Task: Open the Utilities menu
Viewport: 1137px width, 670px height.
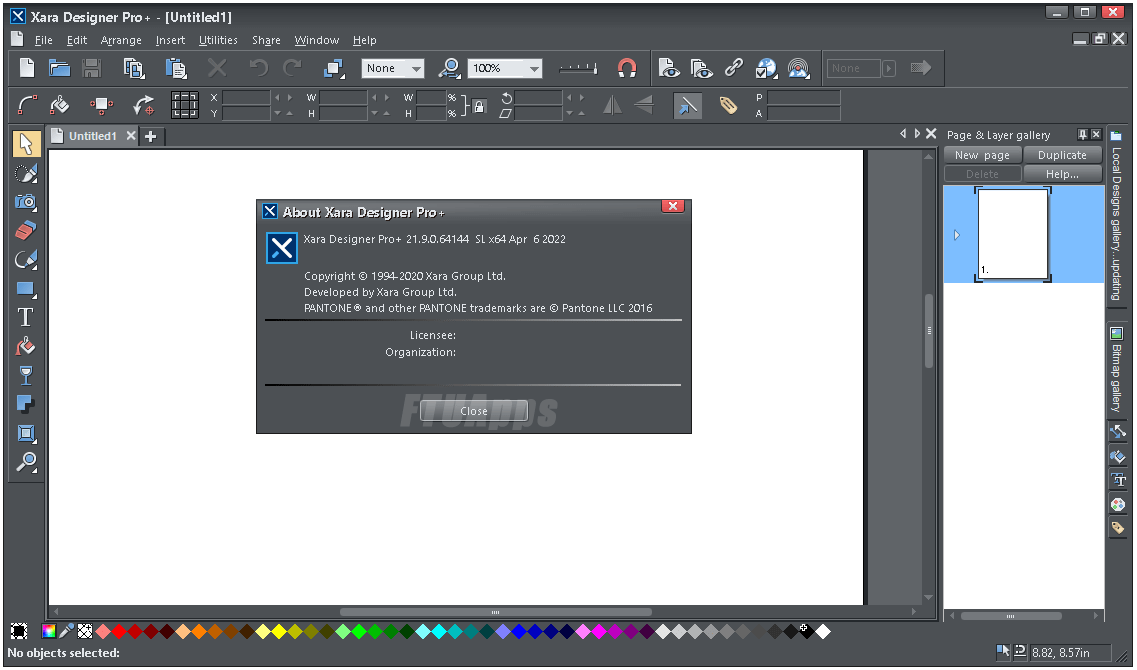Action: pyautogui.click(x=218, y=40)
